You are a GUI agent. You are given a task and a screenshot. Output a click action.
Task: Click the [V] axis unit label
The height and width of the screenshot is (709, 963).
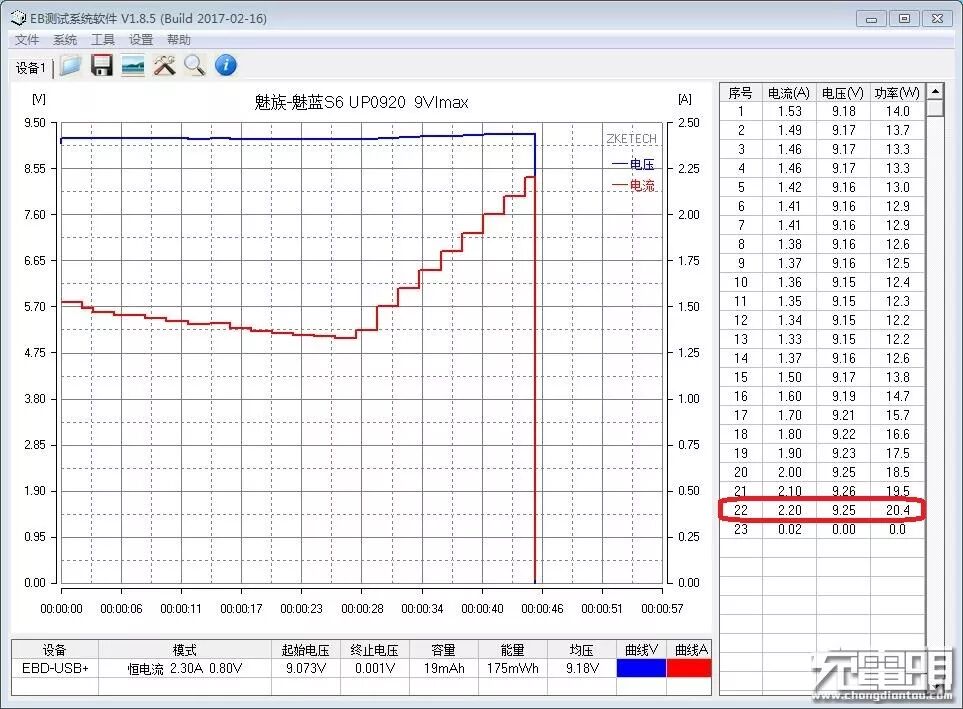pos(39,99)
